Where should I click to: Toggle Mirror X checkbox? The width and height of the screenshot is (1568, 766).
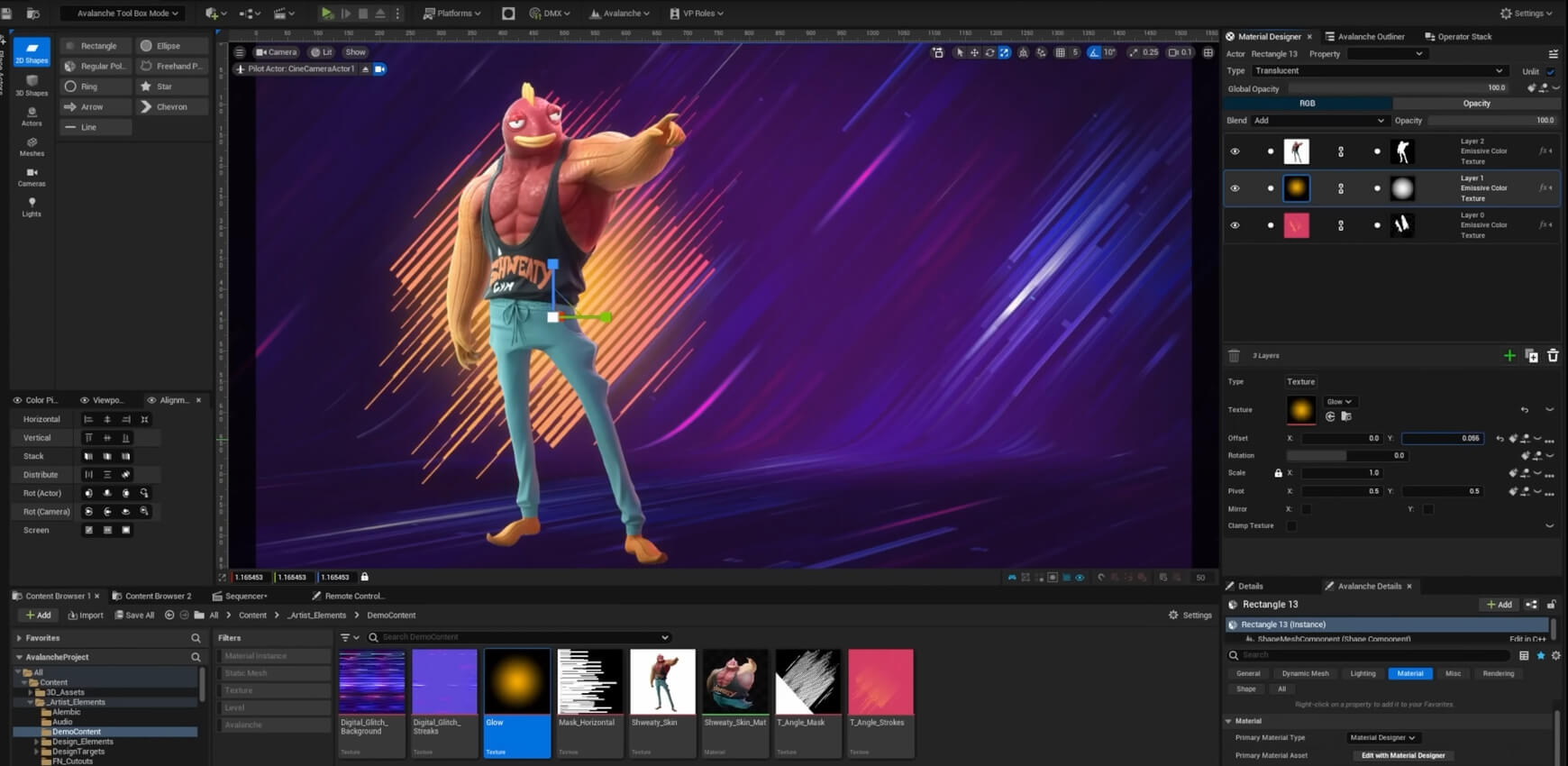coord(1306,509)
